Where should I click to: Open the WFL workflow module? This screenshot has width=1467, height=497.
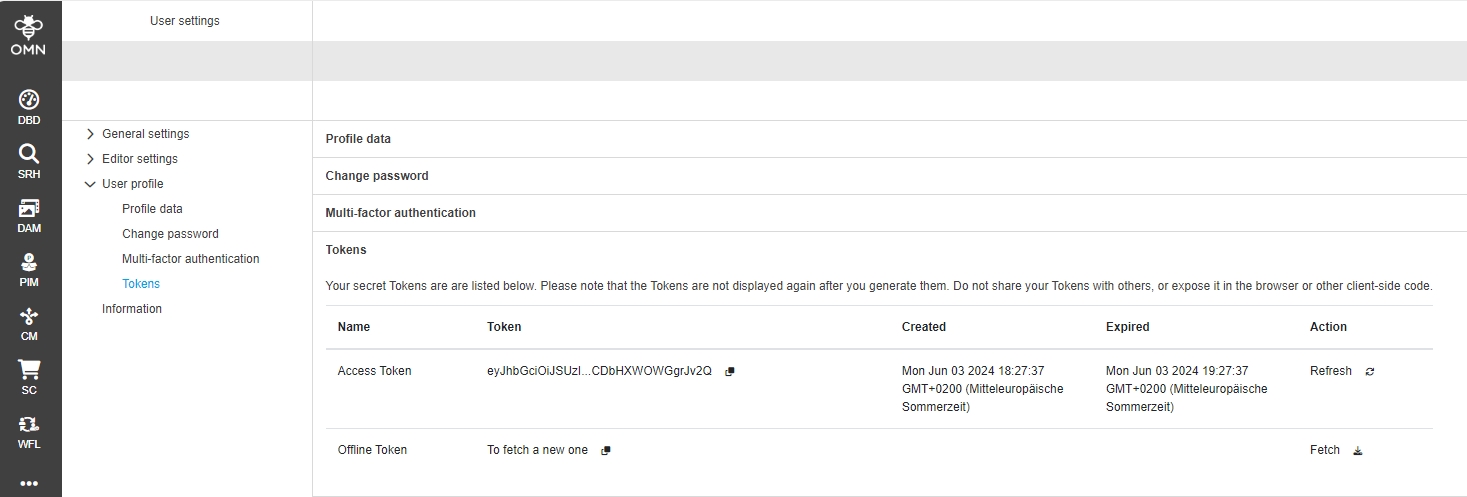pyautogui.click(x=29, y=431)
